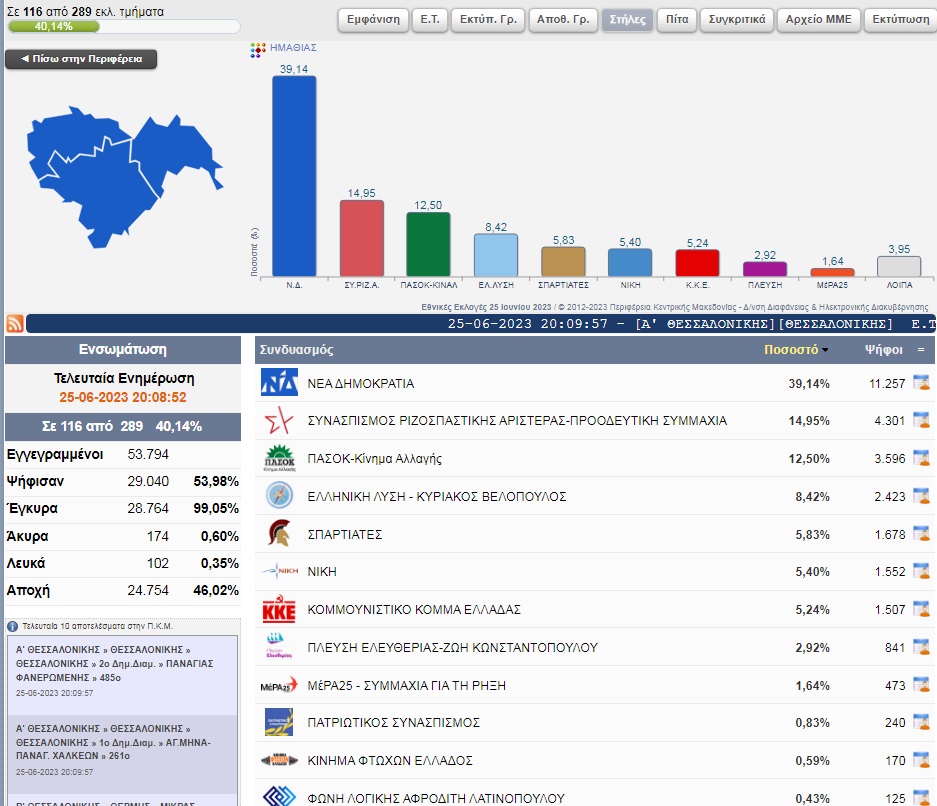Click the ΚΚΕ party logo
937x806 pixels.
[x=278, y=609]
